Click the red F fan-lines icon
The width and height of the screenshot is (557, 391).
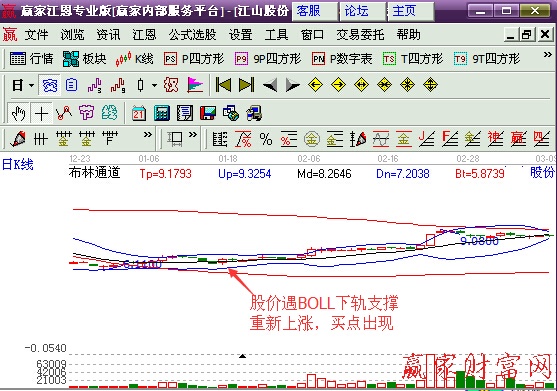(450, 139)
